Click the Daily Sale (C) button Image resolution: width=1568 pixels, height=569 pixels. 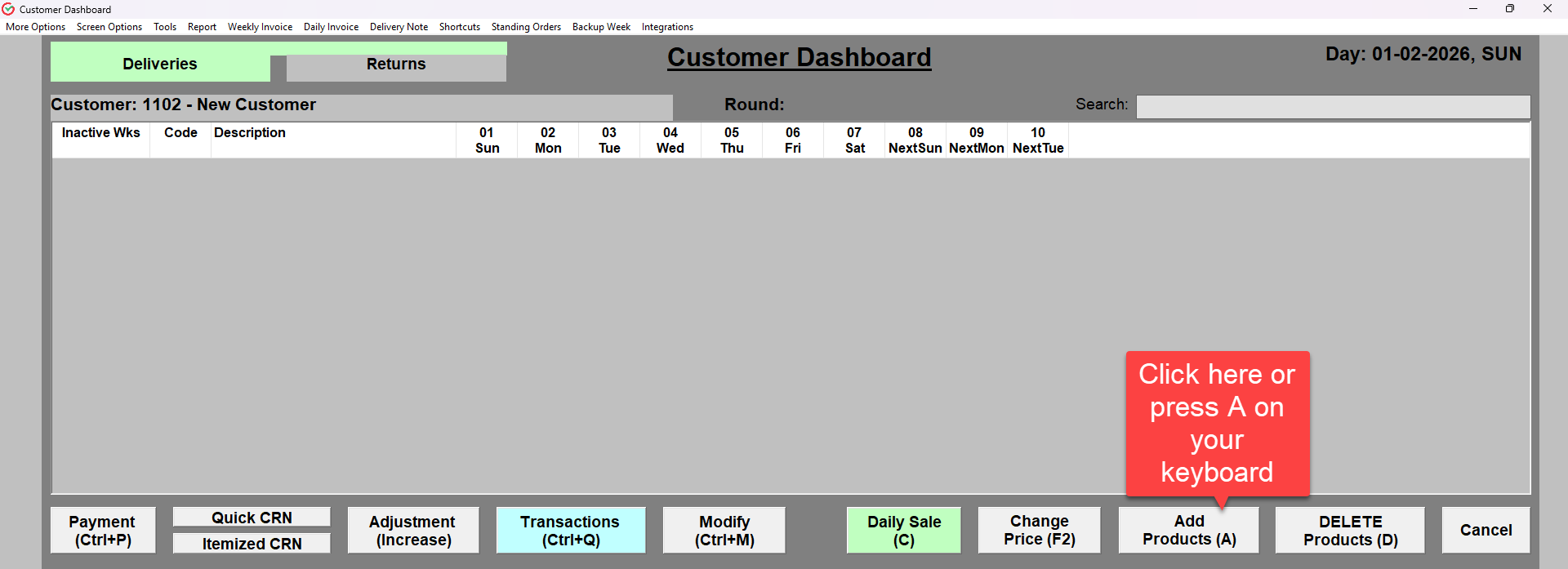coord(904,531)
